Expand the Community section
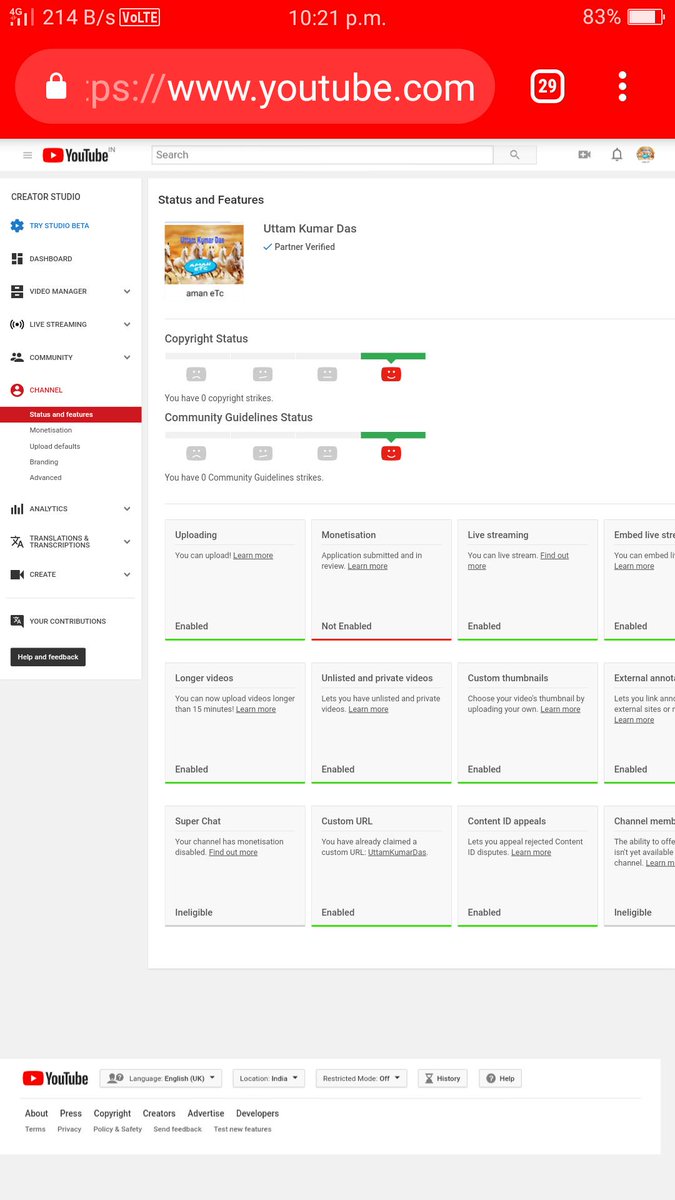 [127, 357]
